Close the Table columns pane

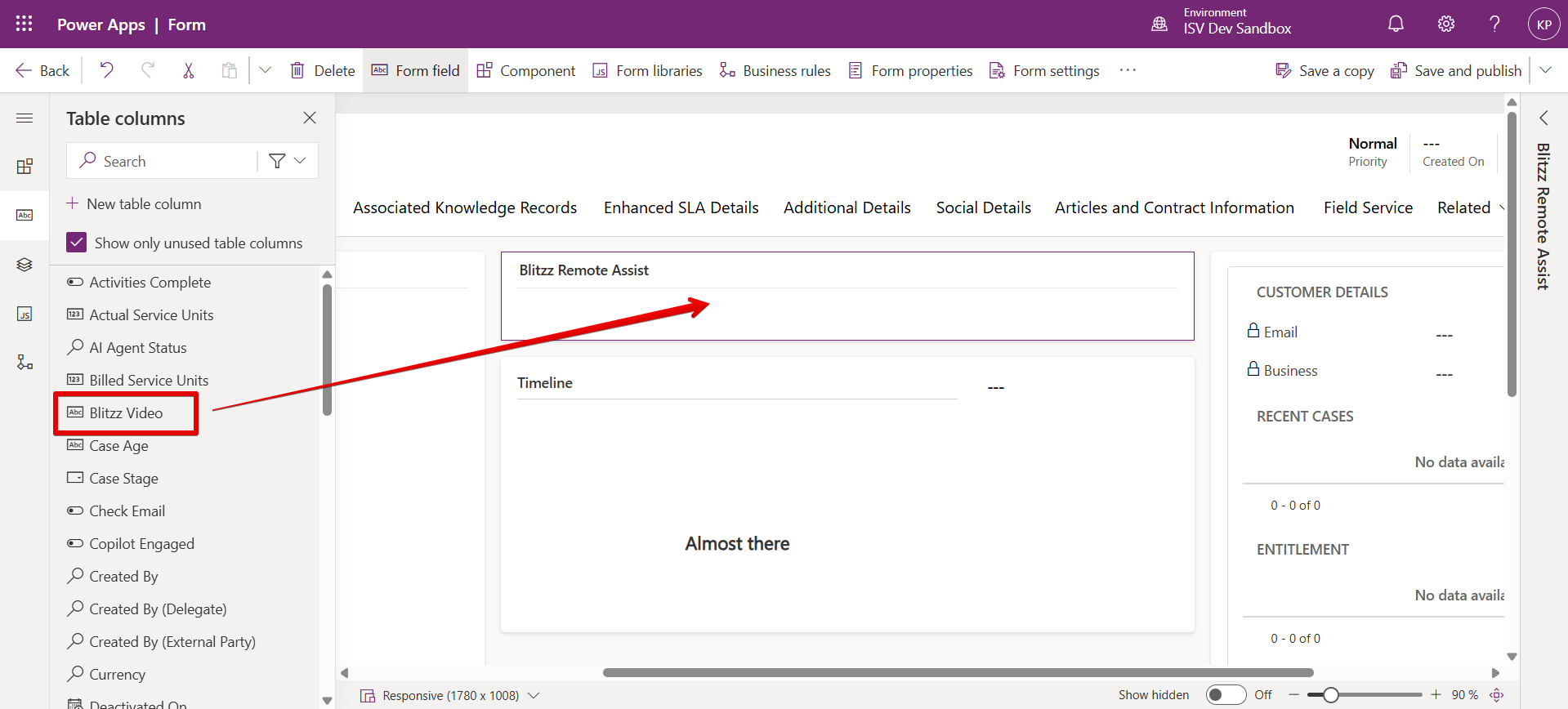point(310,118)
